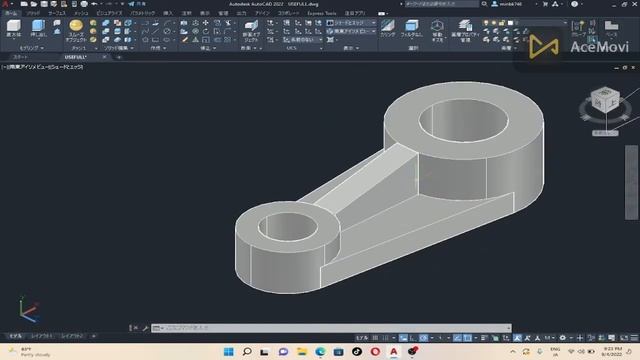Select the Culling tool in Selection panel
Image resolution: width=640 pixels, height=360 pixels.
click(387, 29)
